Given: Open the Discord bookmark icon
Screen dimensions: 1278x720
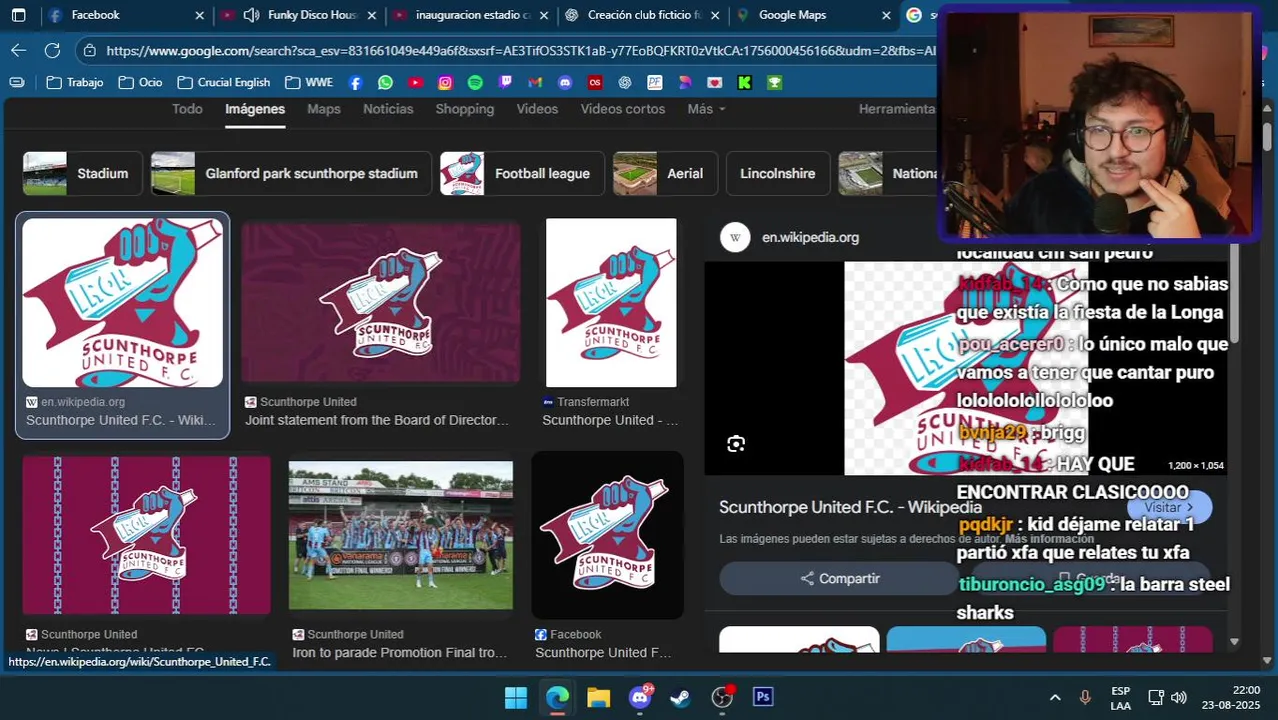Looking at the screenshot, I should click(x=565, y=82).
